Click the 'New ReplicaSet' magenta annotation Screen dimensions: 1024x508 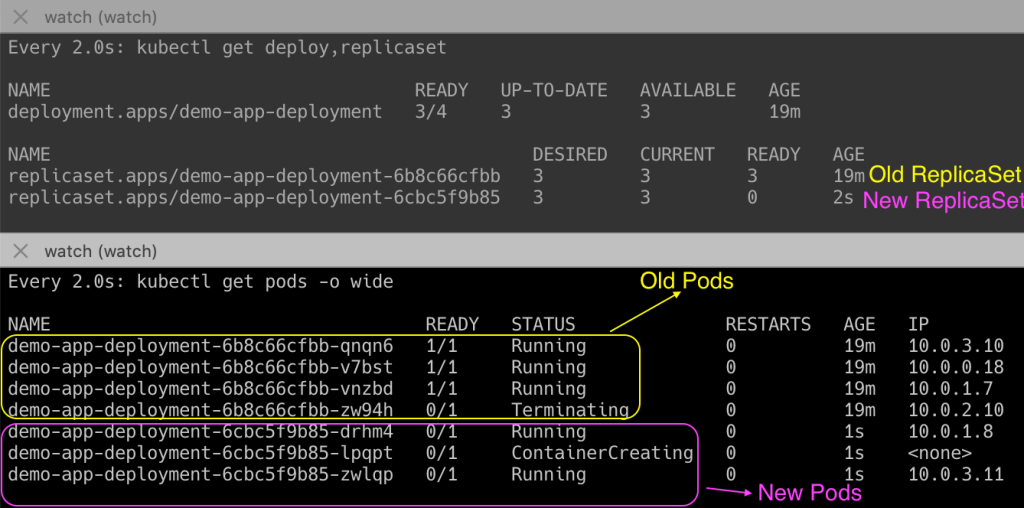[943, 200]
